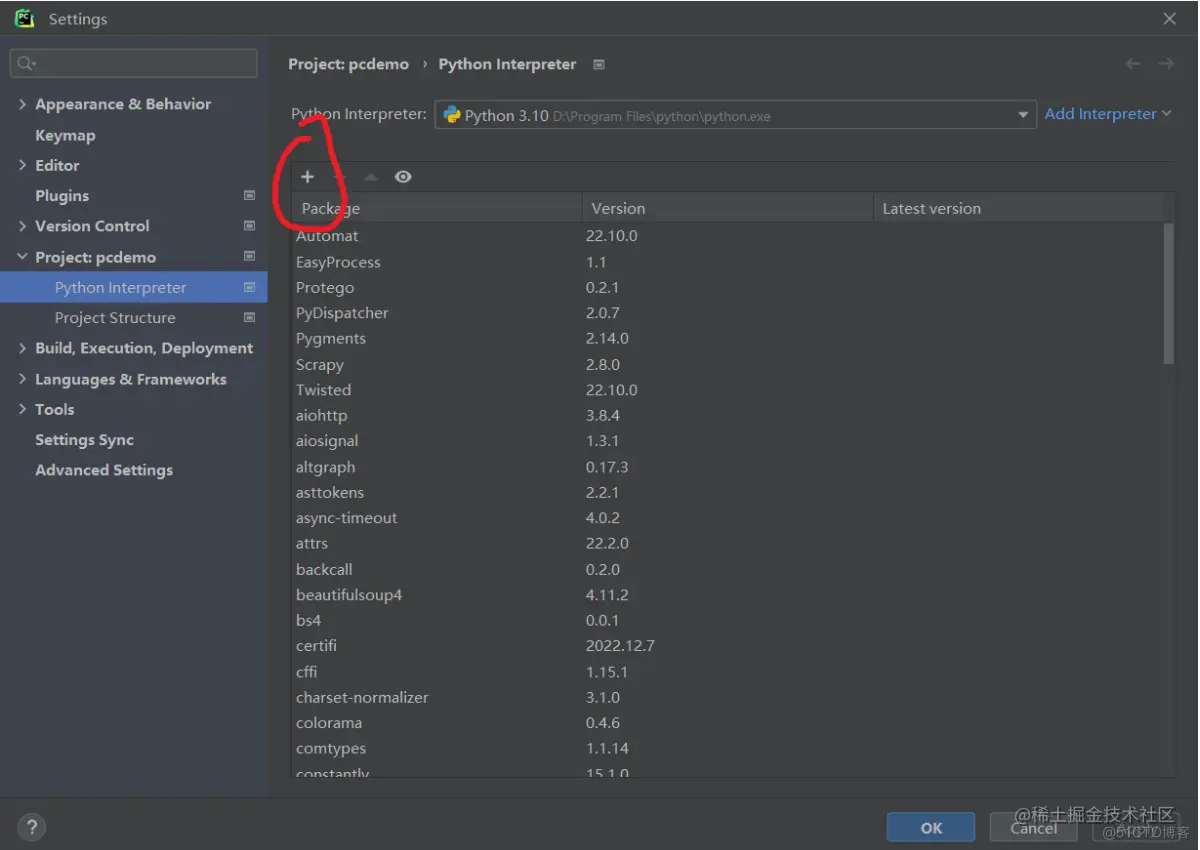Image resolution: width=1200 pixels, height=850 pixels.
Task: Open help with question mark button
Action: (32, 827)
